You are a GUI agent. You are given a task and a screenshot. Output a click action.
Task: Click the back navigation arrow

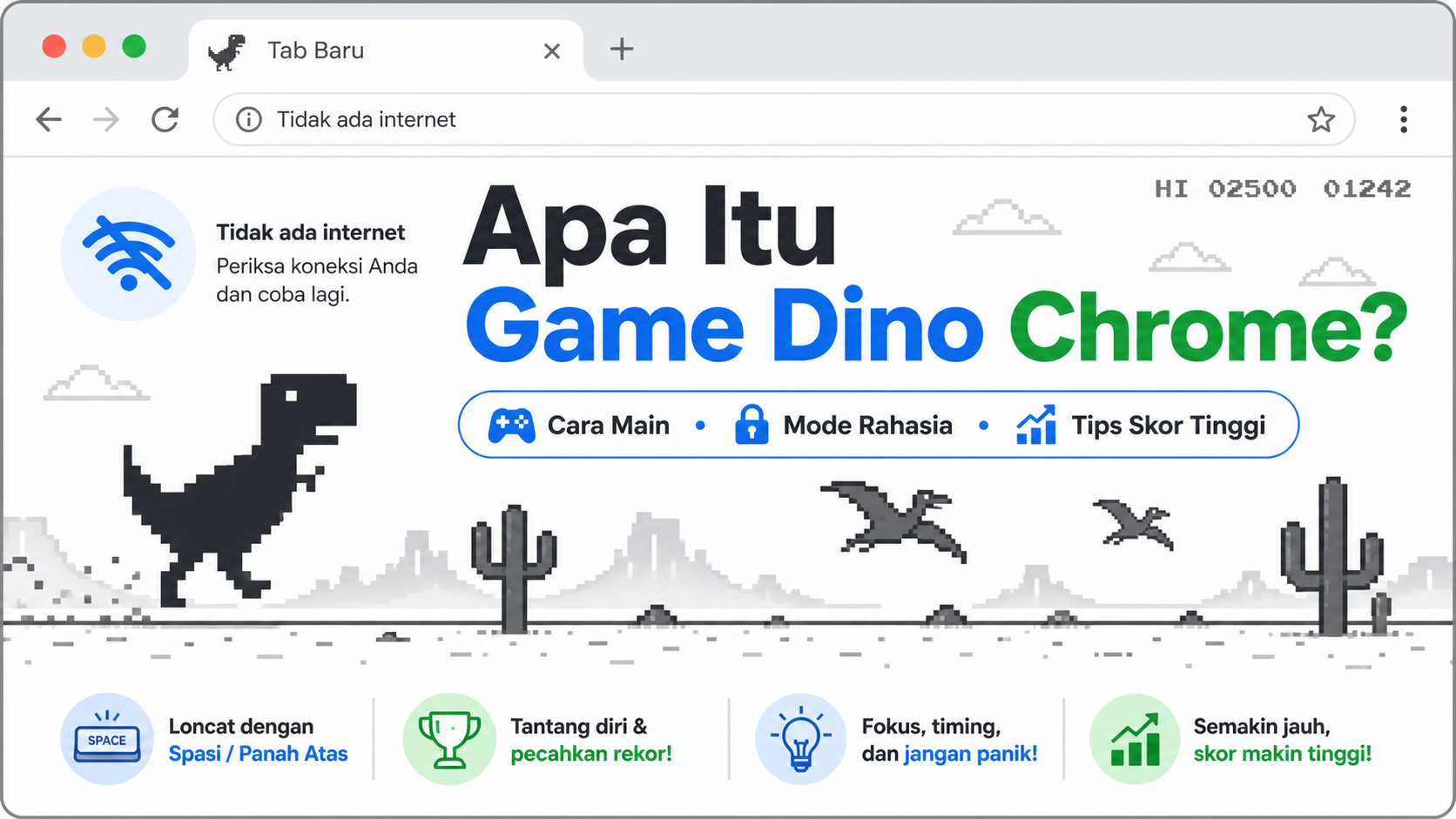(49, 119)
